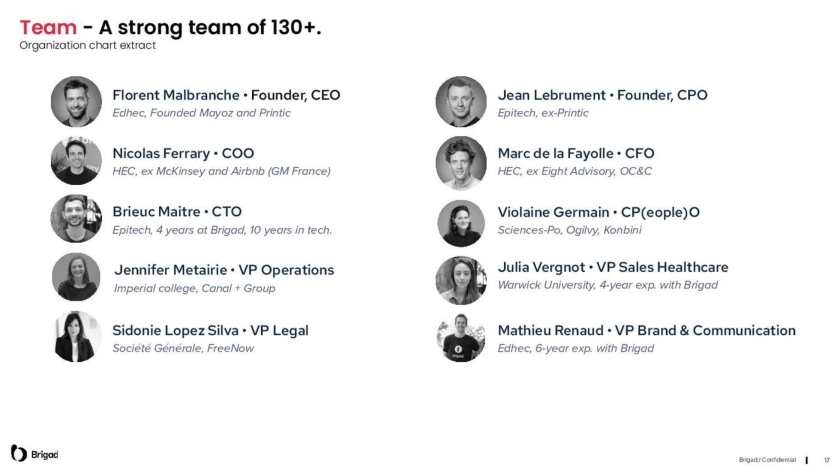Click Jennifer Metairie's portrait photo
Screen dimensions: 840x473
pos(76,277)
